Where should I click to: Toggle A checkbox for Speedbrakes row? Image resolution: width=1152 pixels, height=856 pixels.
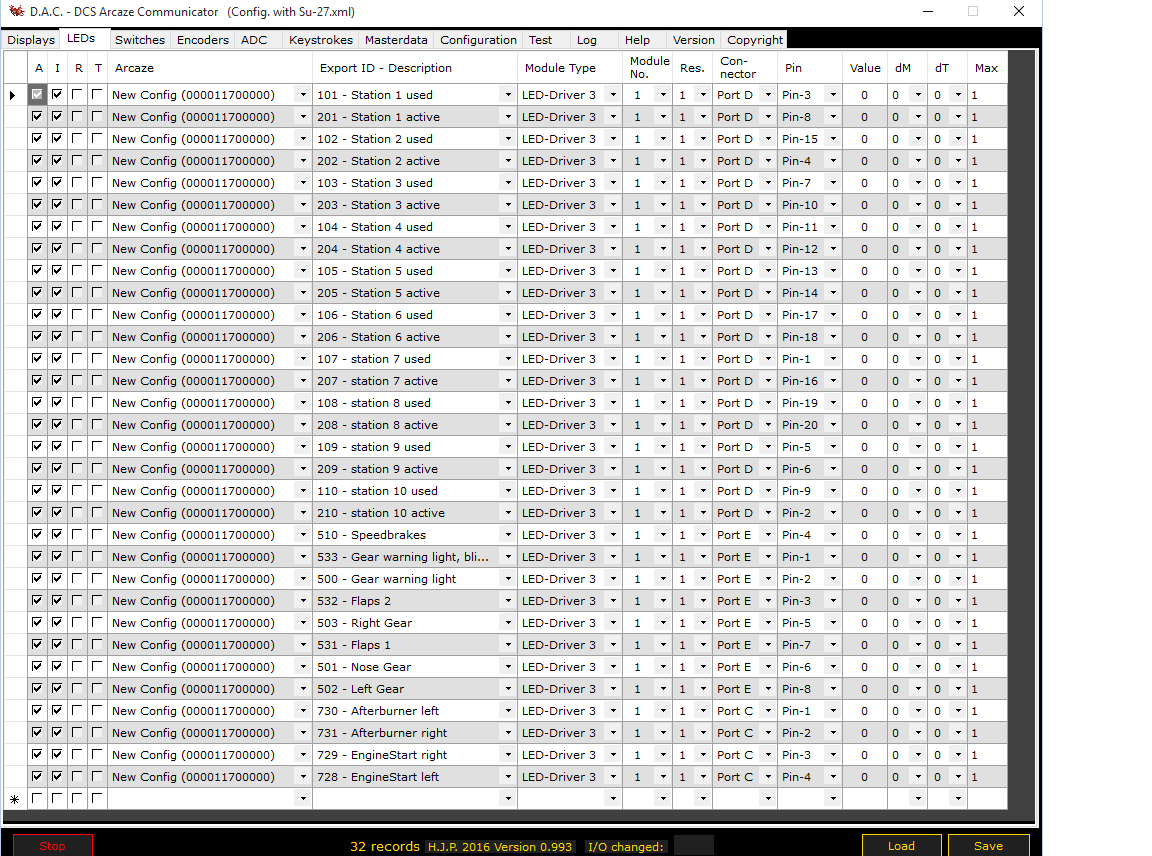37,534
